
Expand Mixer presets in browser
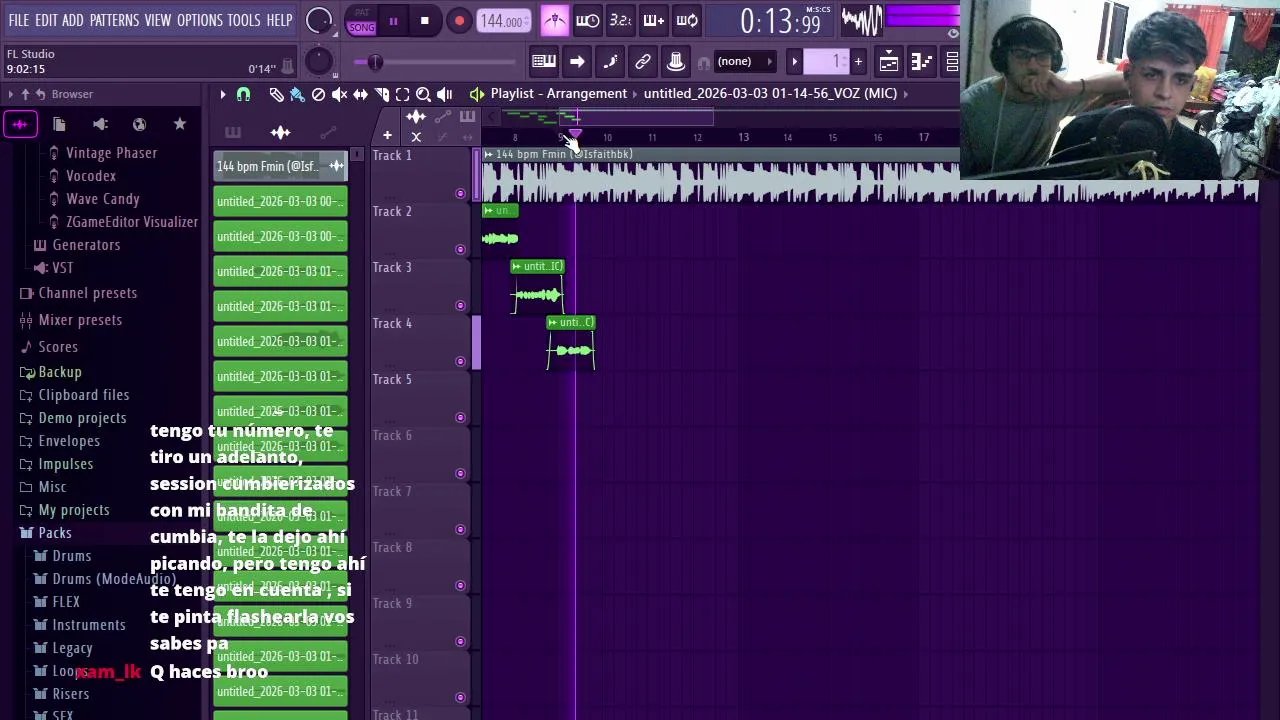point(80,320)
